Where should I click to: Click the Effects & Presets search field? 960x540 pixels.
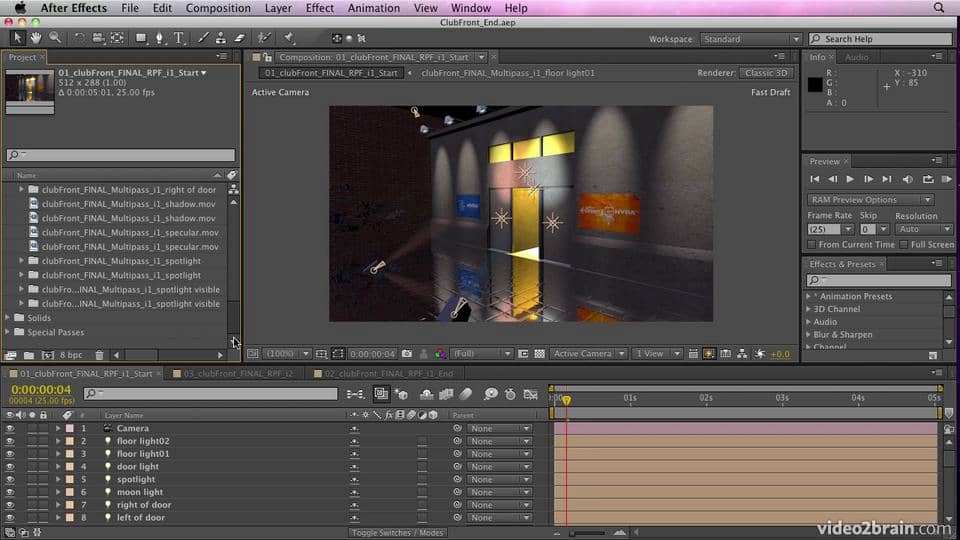click(879, 280)
